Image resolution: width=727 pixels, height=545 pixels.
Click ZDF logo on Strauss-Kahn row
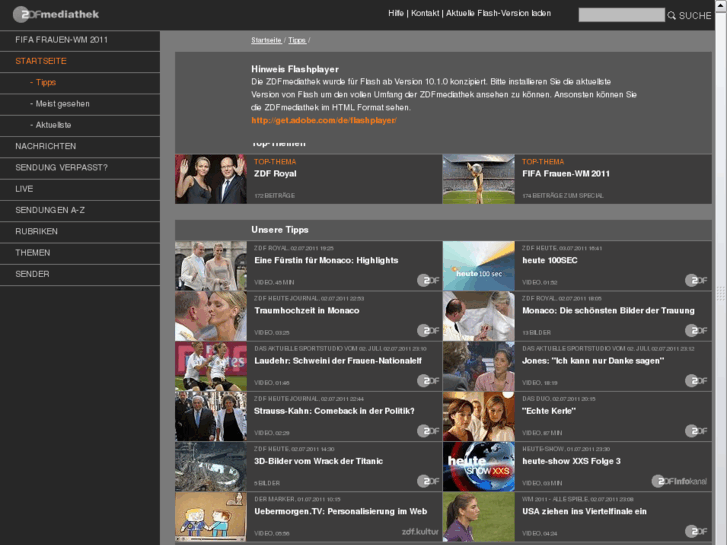[x=428, y=430]
